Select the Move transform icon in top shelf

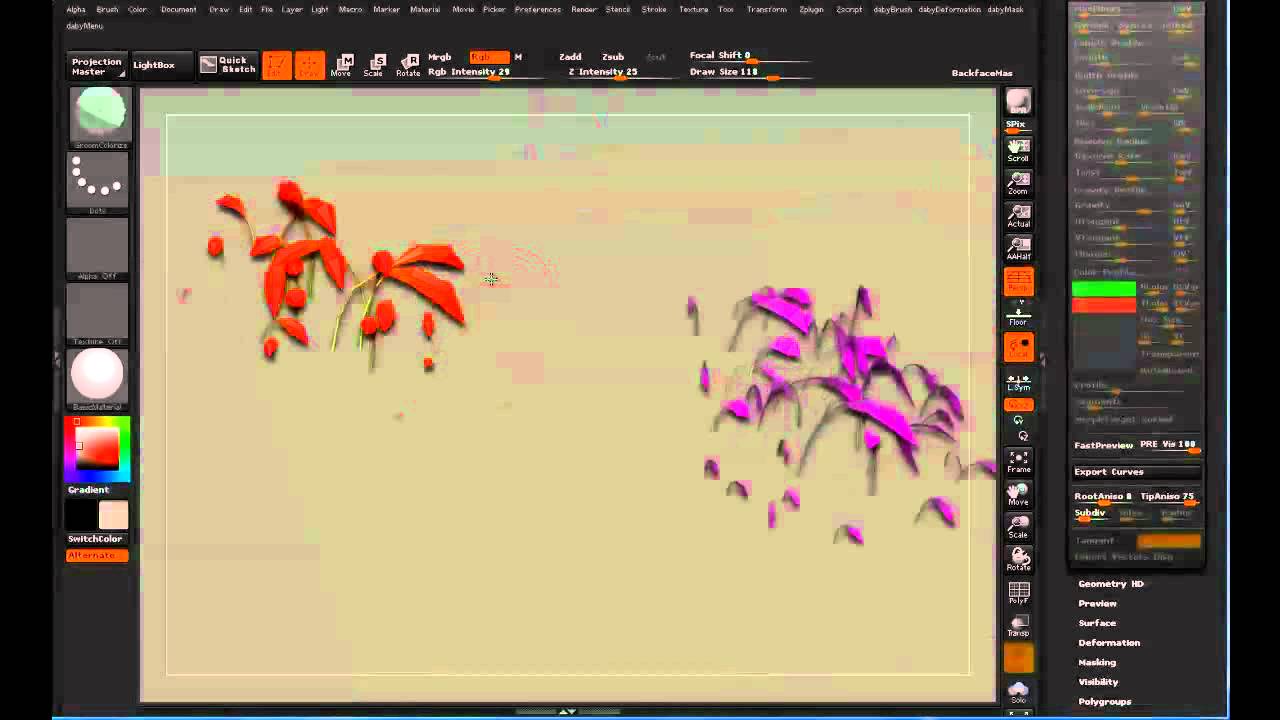pyautogui.click(x=342, y=66)
